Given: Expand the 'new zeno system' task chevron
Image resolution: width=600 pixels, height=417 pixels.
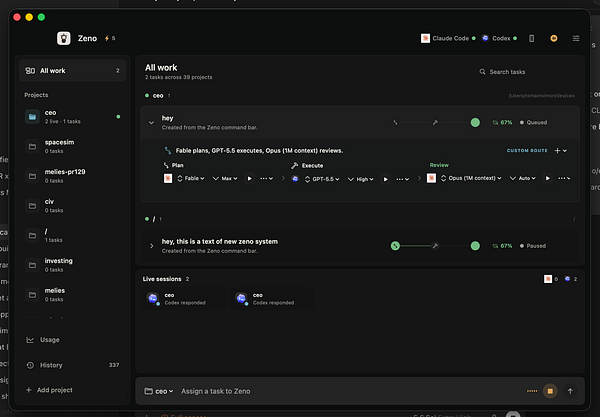Looking at the screenshot, I should [x=151, y=246].
